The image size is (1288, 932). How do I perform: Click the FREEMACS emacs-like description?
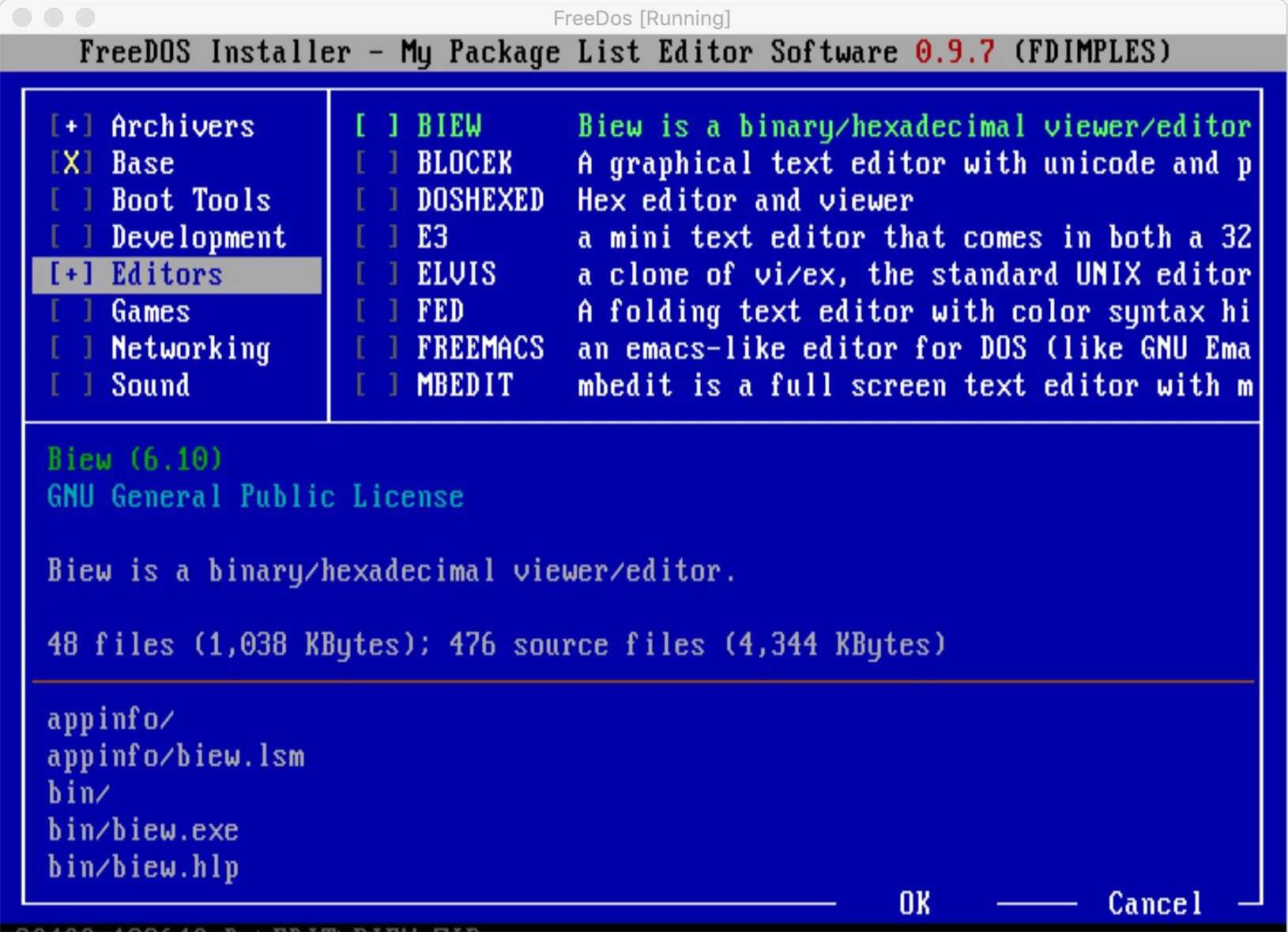[915, 349]
